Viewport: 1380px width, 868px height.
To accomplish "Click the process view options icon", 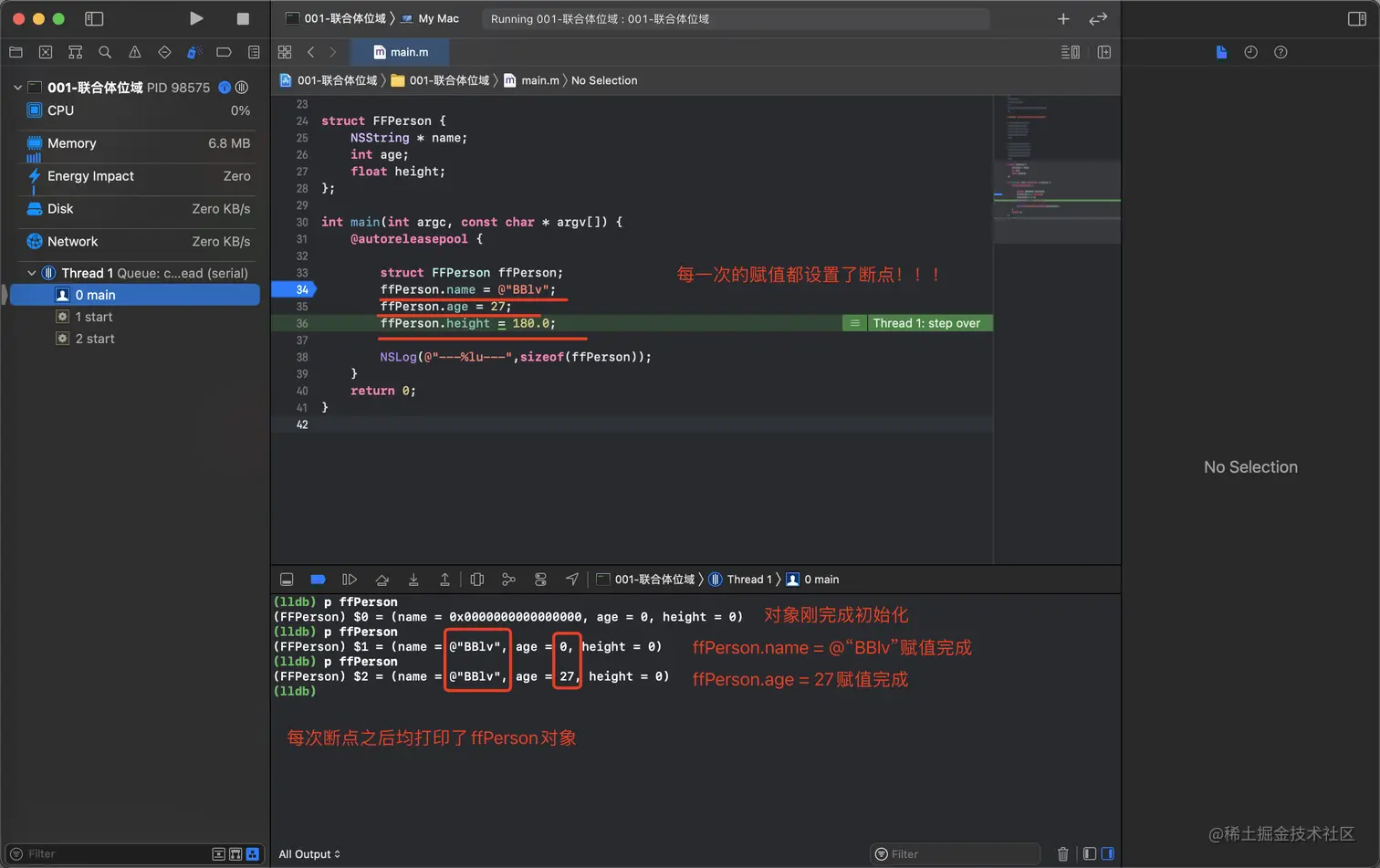I will click(x=242, y=88).
